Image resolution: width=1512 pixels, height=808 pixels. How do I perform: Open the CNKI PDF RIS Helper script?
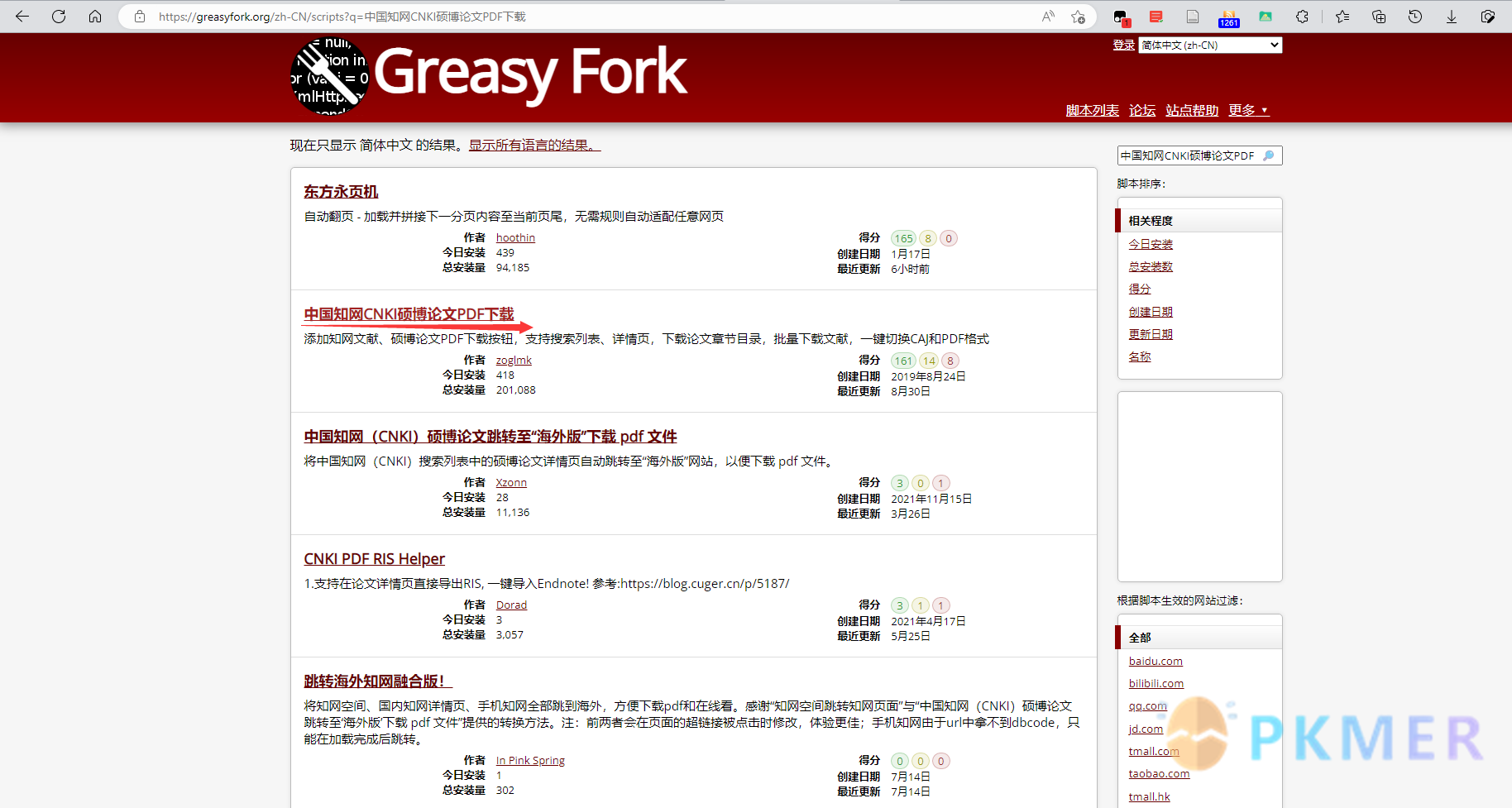[x=374, y=559]
